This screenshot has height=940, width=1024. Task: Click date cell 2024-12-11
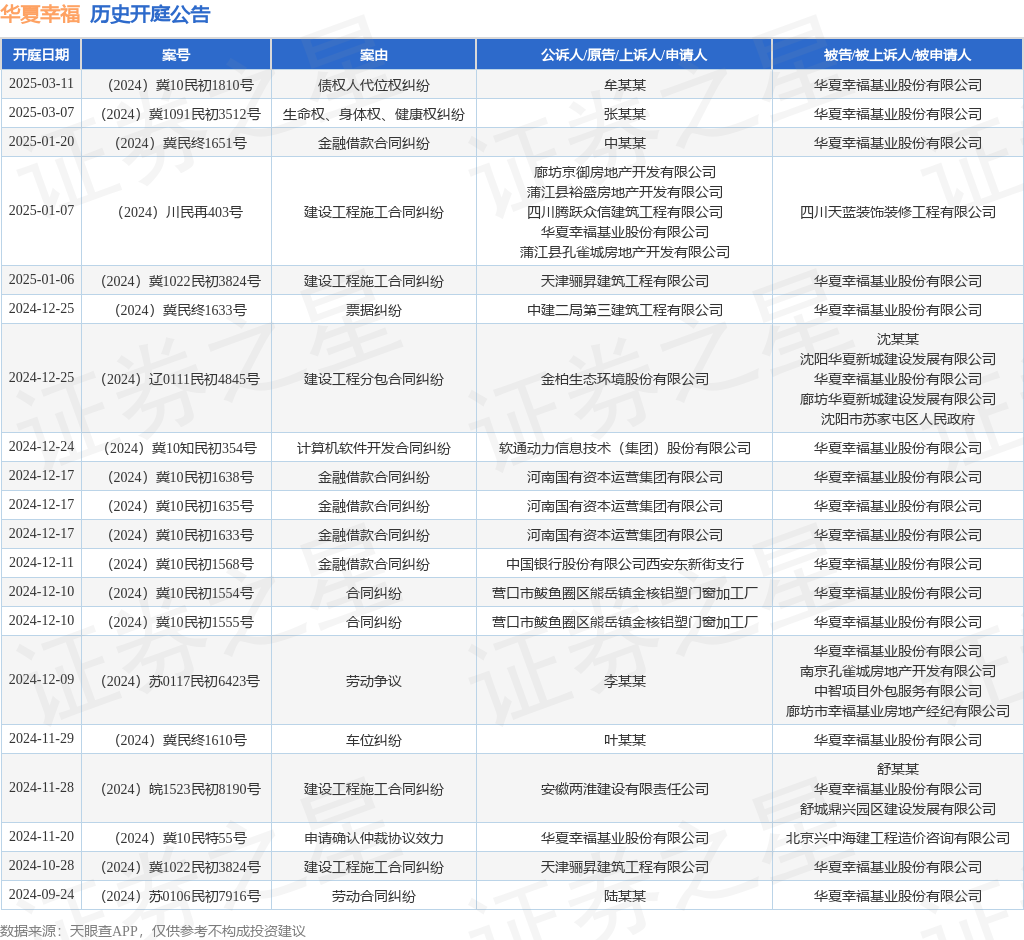(41, 563)
